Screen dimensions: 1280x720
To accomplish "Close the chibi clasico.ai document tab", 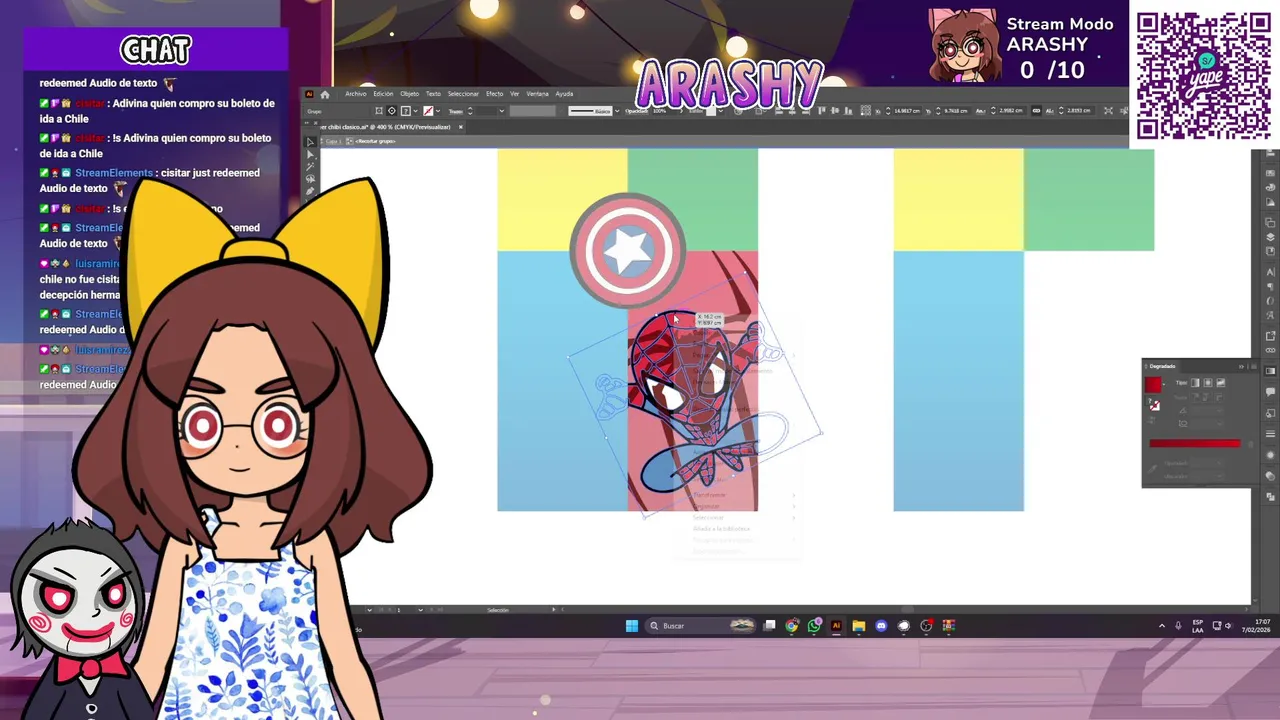I will [461, 127].
